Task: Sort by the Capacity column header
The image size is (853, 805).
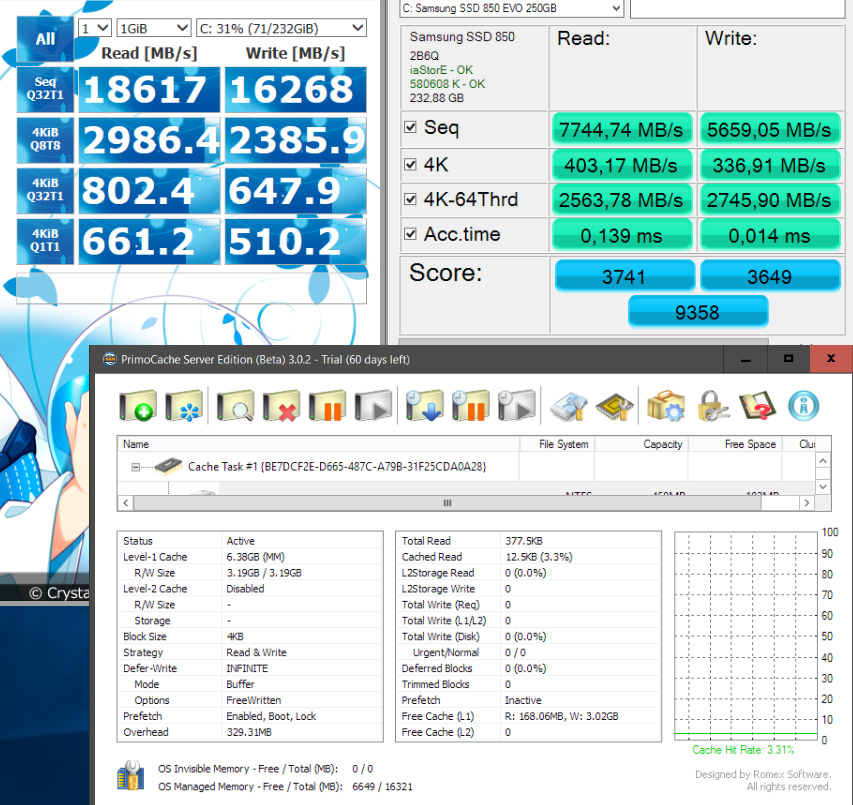Action: point(642,444)
